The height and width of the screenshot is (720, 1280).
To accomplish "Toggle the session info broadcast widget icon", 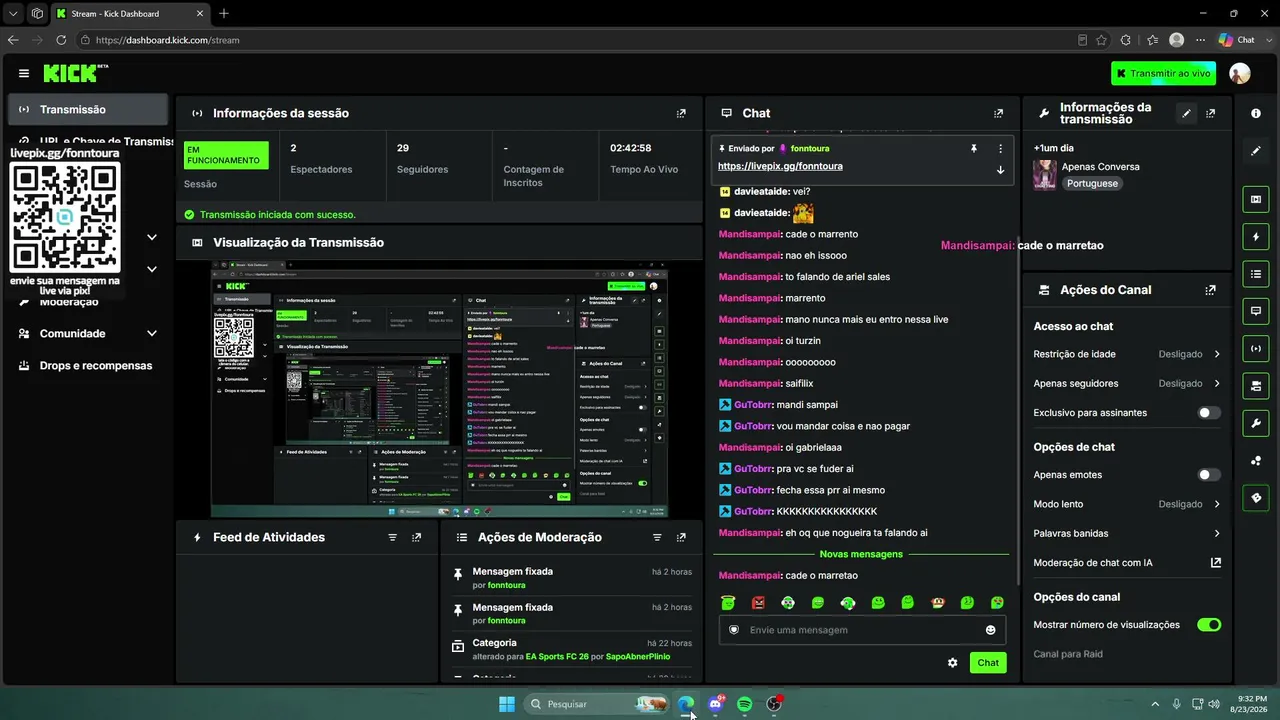I will 1256,348.
